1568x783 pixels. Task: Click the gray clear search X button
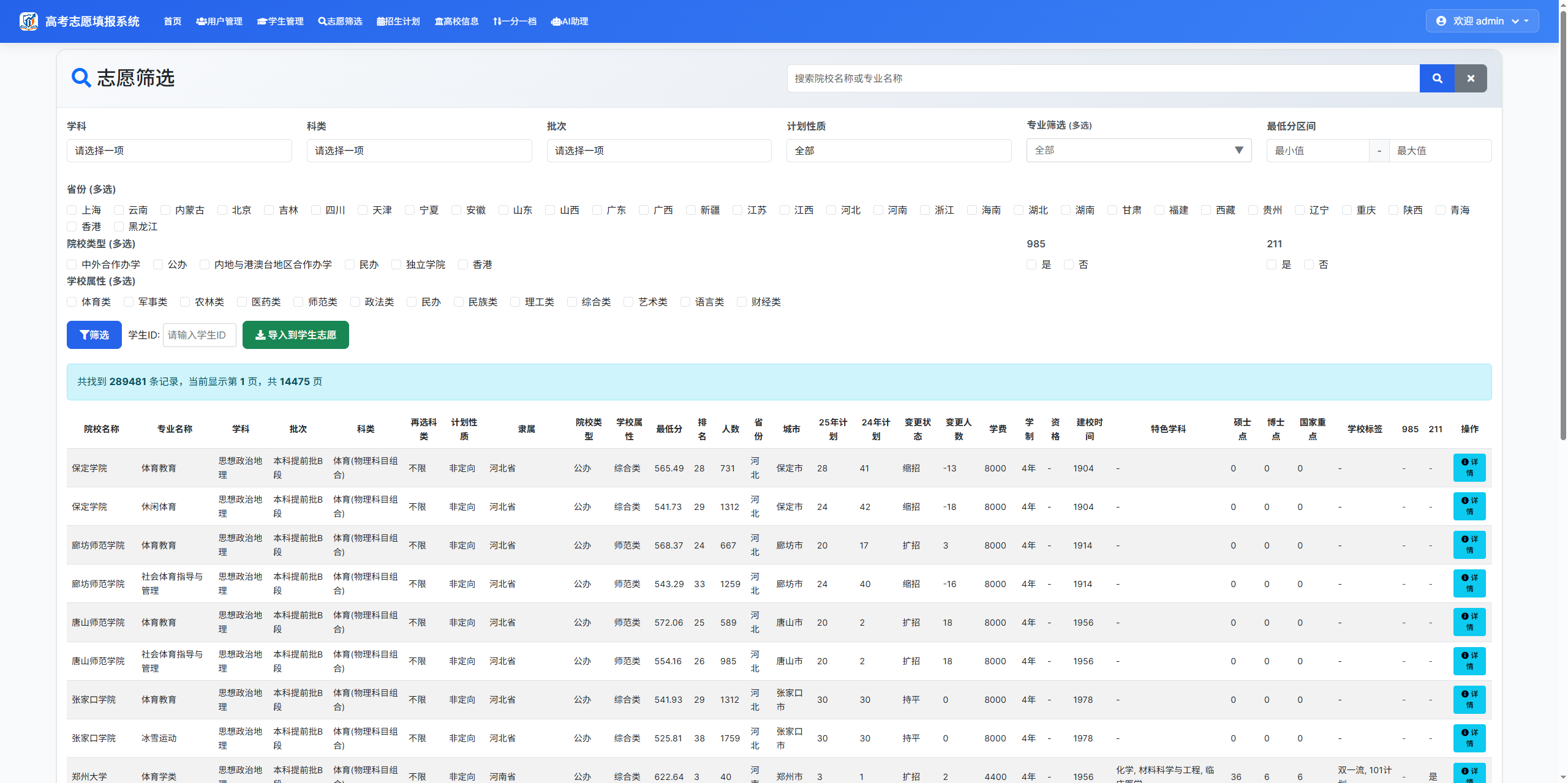pos(1470,78)
